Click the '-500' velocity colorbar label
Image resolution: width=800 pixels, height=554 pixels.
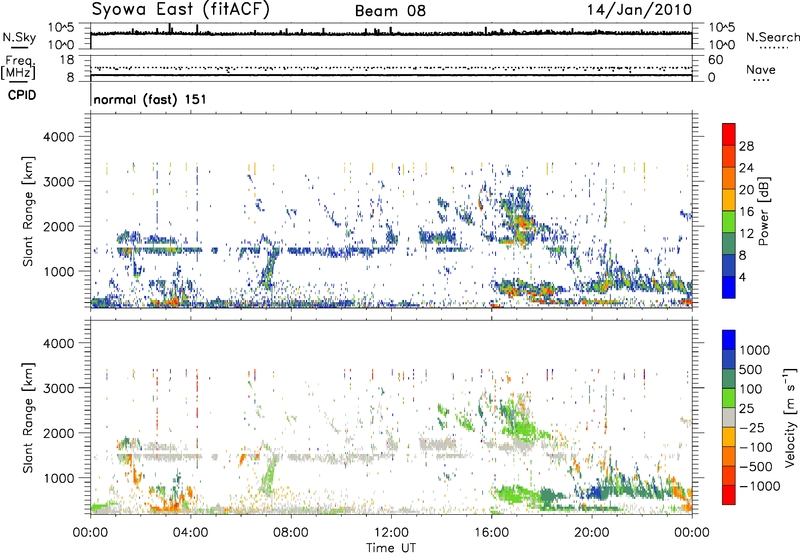(756, 466)
